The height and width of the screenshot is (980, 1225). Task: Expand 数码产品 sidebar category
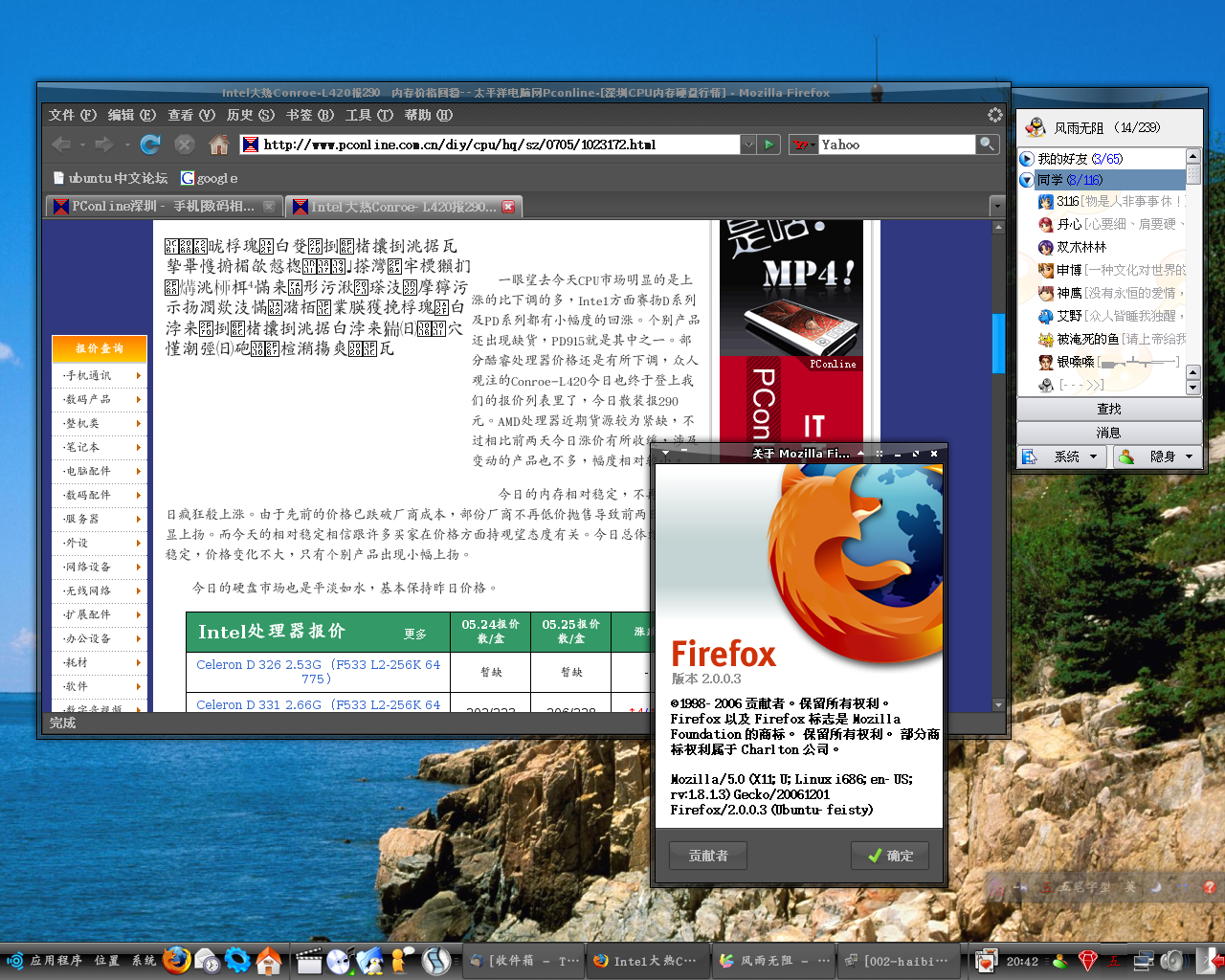(x=101, y=399)
